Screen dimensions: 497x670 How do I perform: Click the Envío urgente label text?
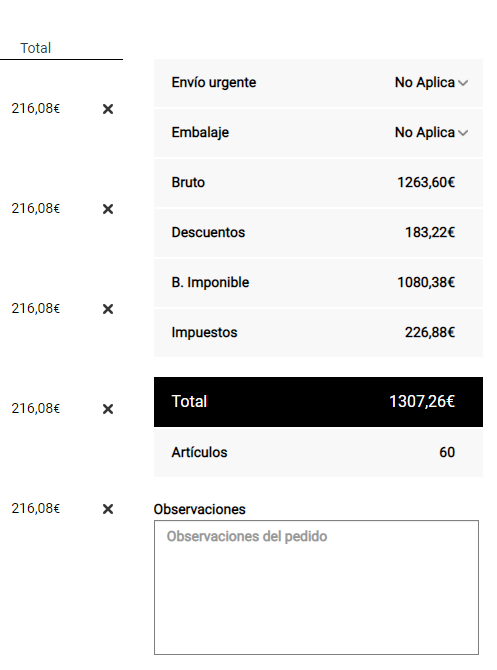click(214, 82)
